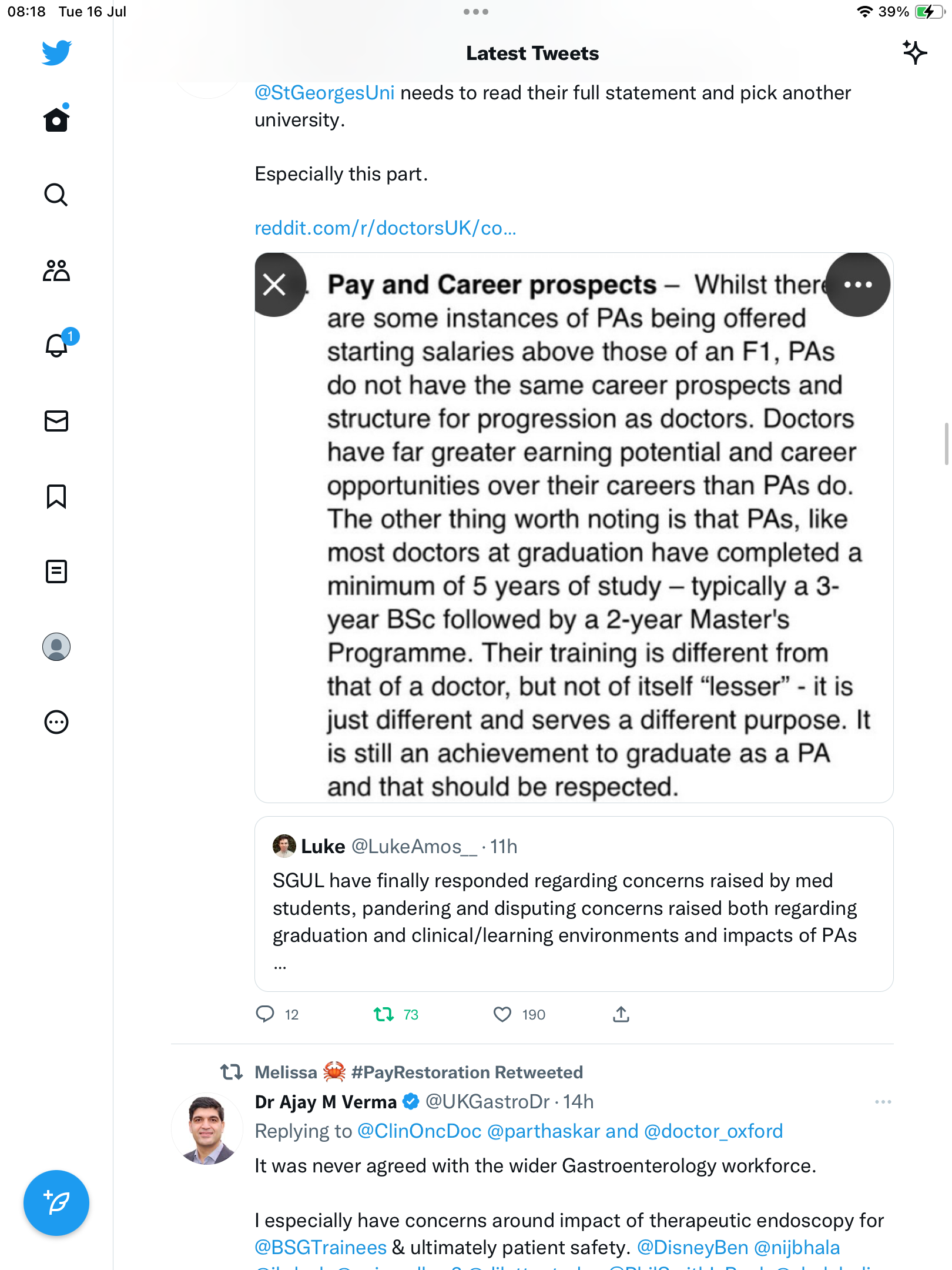952x1270 pixels.
Task: Open the More circle menu in sidebar
Action: (56, 721)
